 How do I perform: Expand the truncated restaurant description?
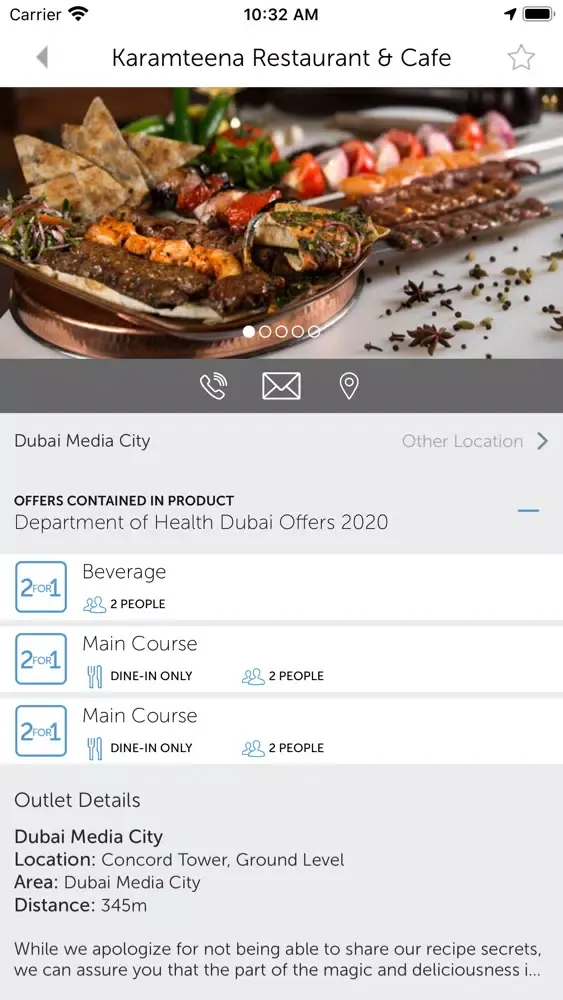[277, 959]
